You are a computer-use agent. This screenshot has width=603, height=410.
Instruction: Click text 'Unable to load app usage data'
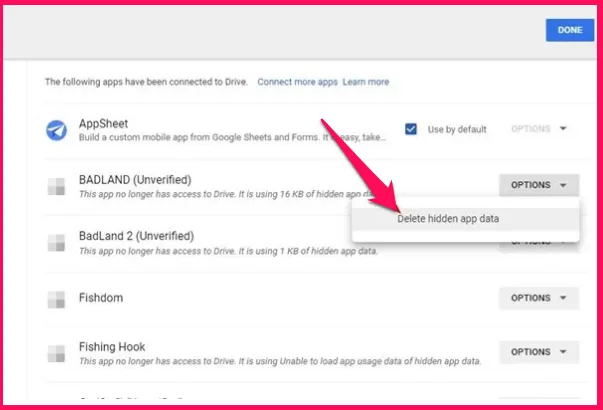coord(341,361)
